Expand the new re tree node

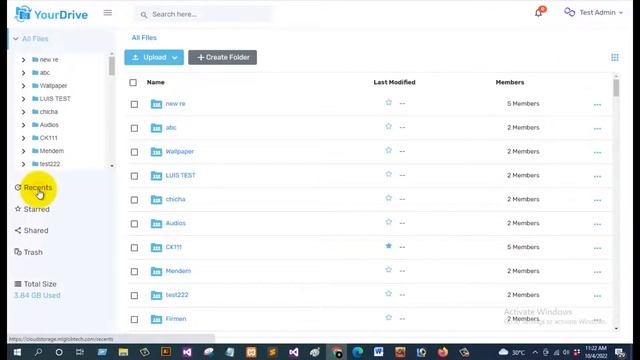coord(23,60)
